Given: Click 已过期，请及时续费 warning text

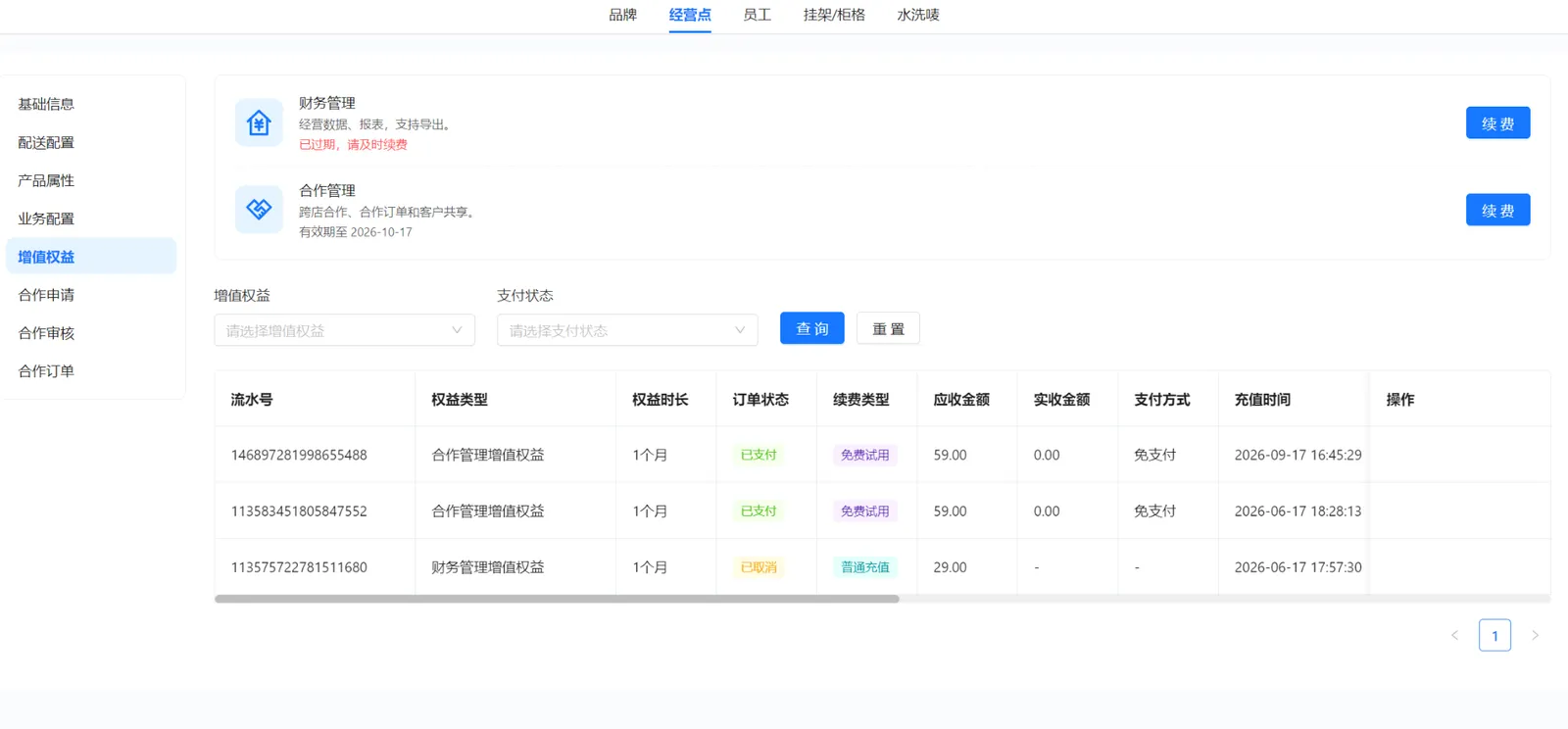Looking at the screenshot, I should 353,145.
